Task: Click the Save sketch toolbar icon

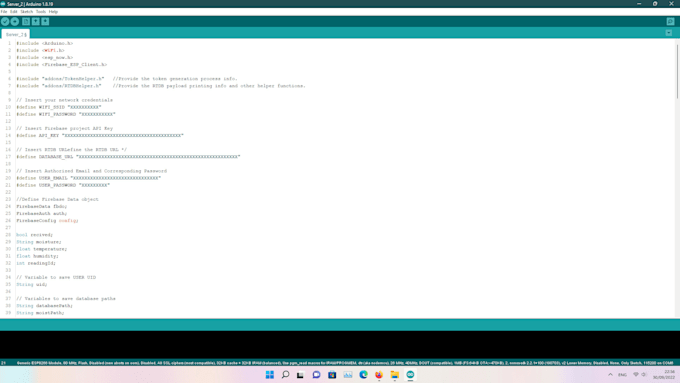Action: [45, 22]
